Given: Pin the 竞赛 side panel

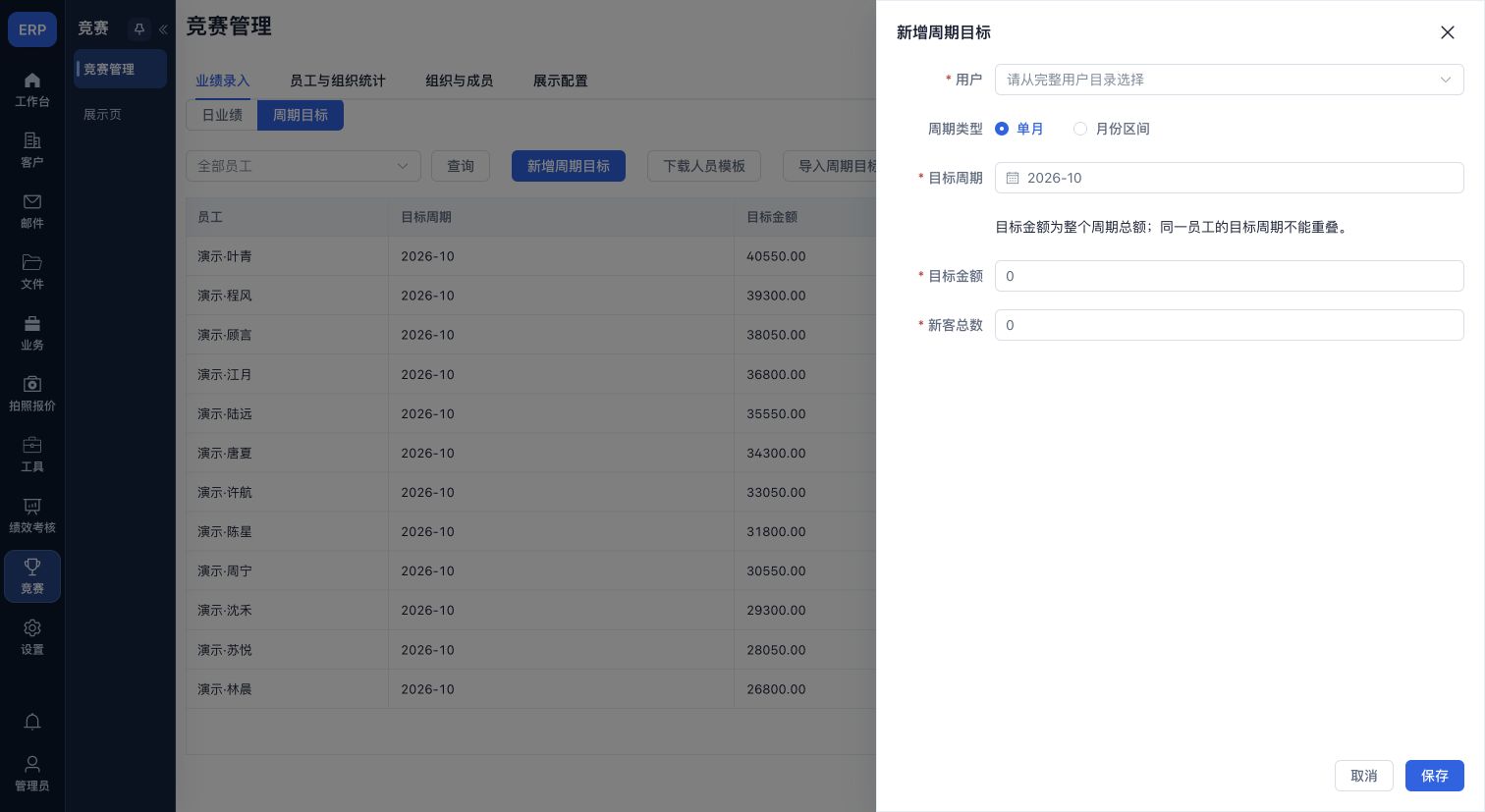Looking at the screenshot, I should pos(139,29).
